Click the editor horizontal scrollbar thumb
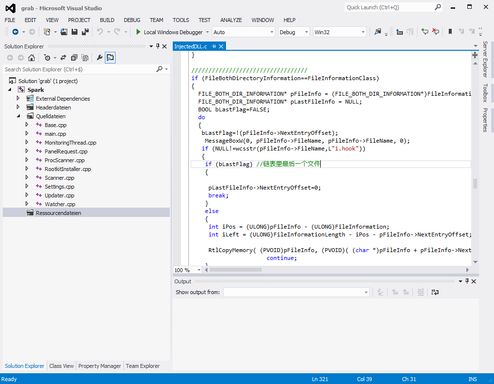494x384 pixels. coord(235,270)
